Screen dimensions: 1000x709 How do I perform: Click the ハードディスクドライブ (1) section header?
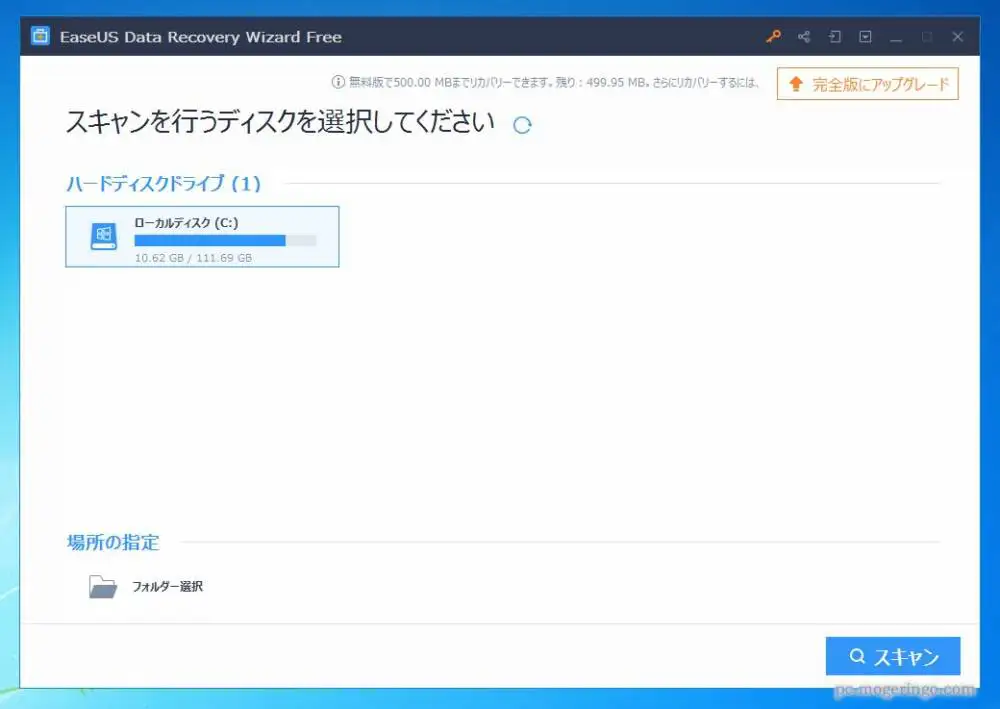click(163, 184)
